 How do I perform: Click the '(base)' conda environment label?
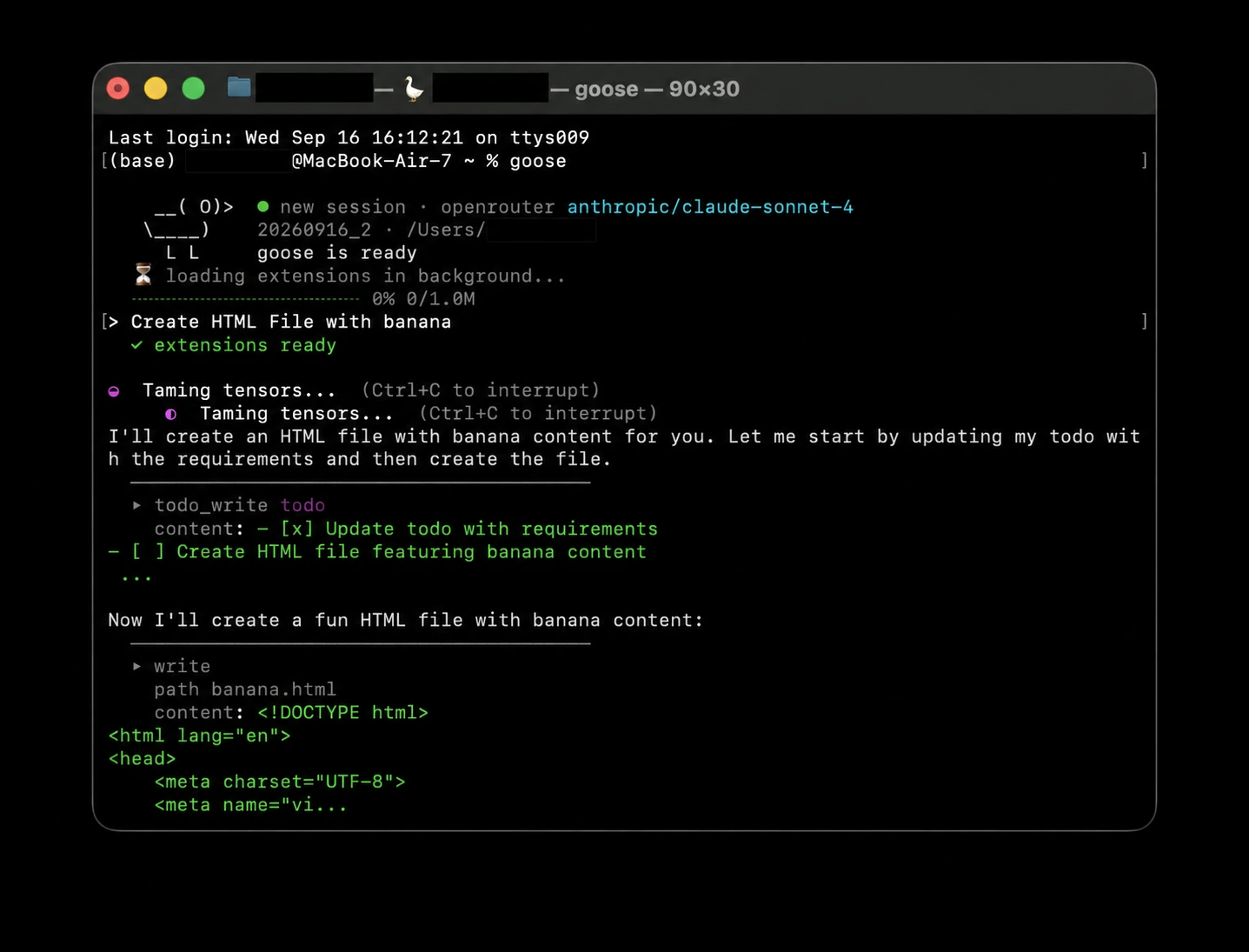[x=142, y=161]
